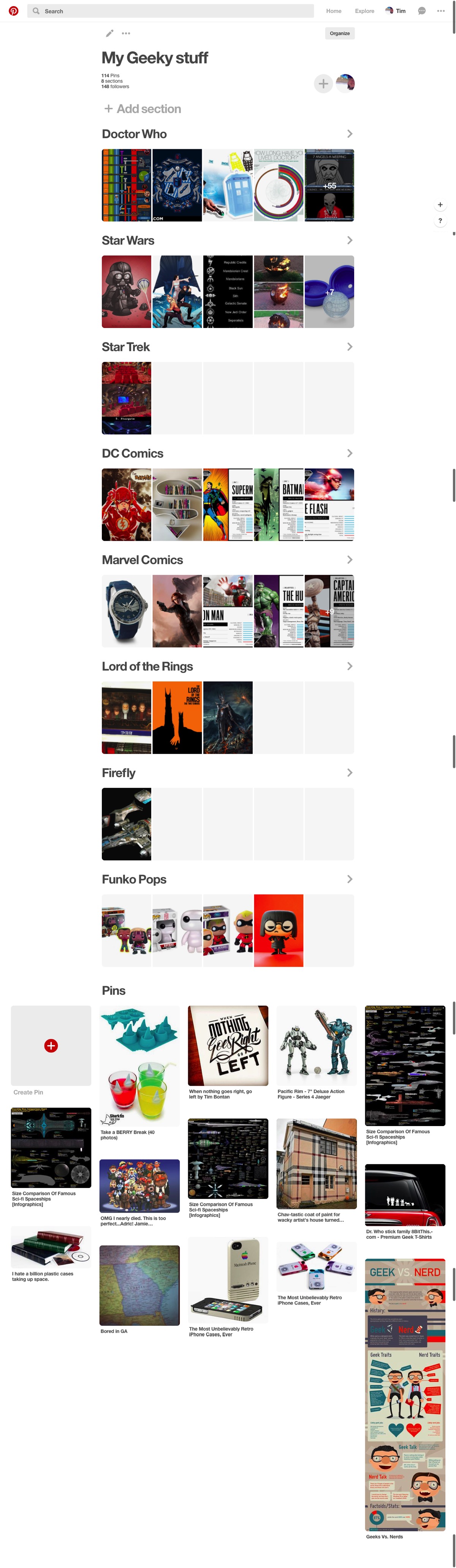The height and width of the screenshot is (1568, 456).
Task: Add collaborator with plus circle icon
Action: 323,84
